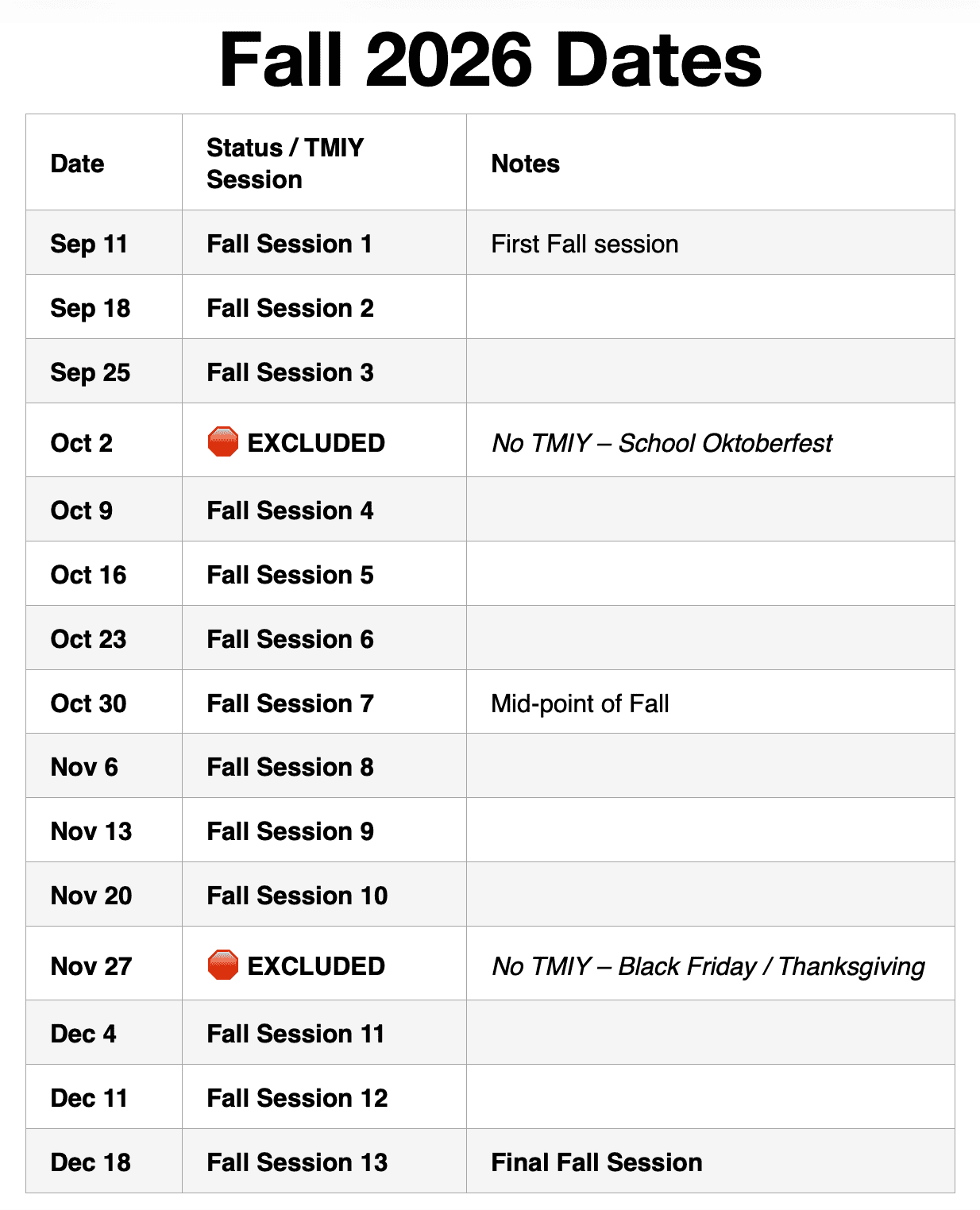Viewport: 980px width, 1210px height.
Task: Select the Fall 2026 Dates title
Action: pyautogui.click(x=490, y=60)
